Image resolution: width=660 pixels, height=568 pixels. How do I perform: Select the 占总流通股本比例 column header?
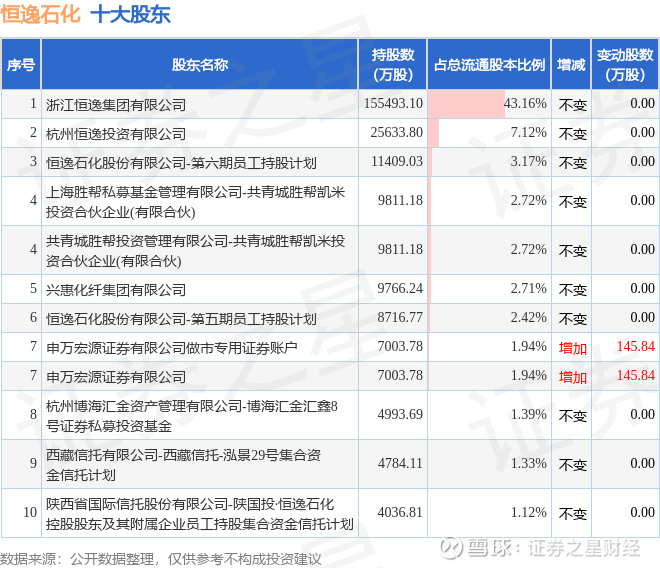coord(489,64)
